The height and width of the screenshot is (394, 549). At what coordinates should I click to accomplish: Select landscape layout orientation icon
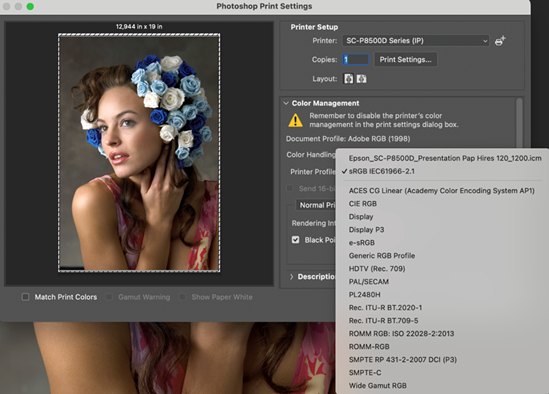[361, 79]
